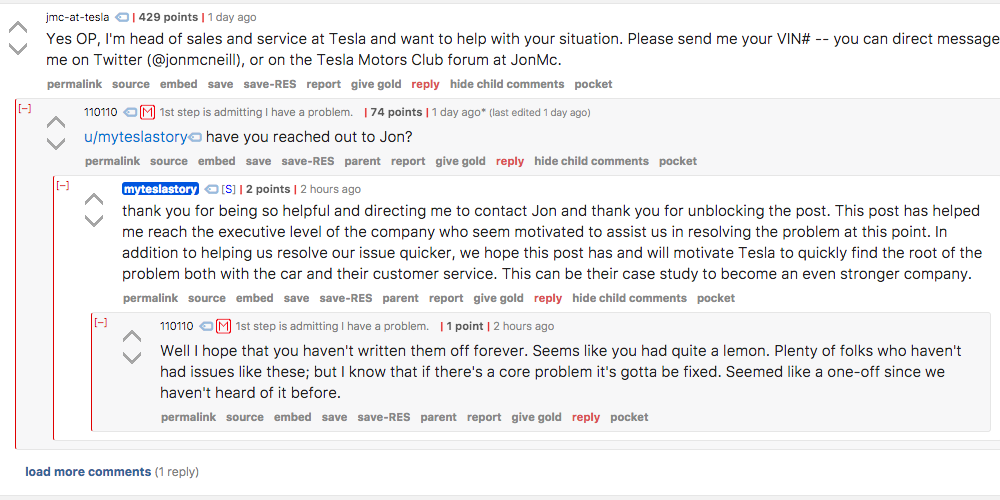Click red M moderator badge on 74-point comment
This screenshot has height=500, width=1000.
point(147,112)
